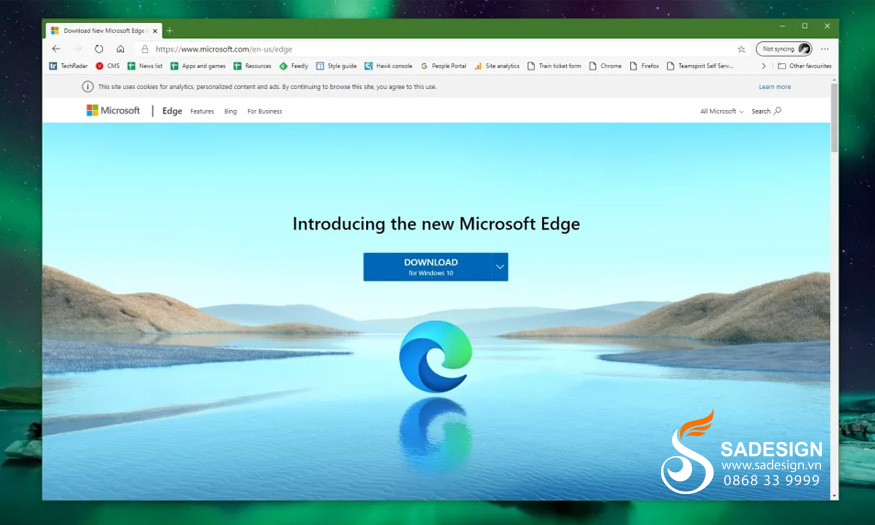
Task: Click the Edge logo in the hero image
Action: coord(435,356)
